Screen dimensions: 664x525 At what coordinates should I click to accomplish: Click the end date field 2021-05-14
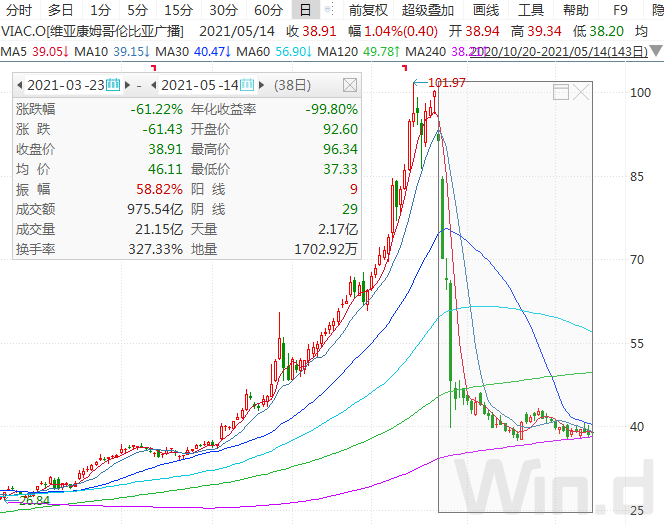tap(199, 85)
